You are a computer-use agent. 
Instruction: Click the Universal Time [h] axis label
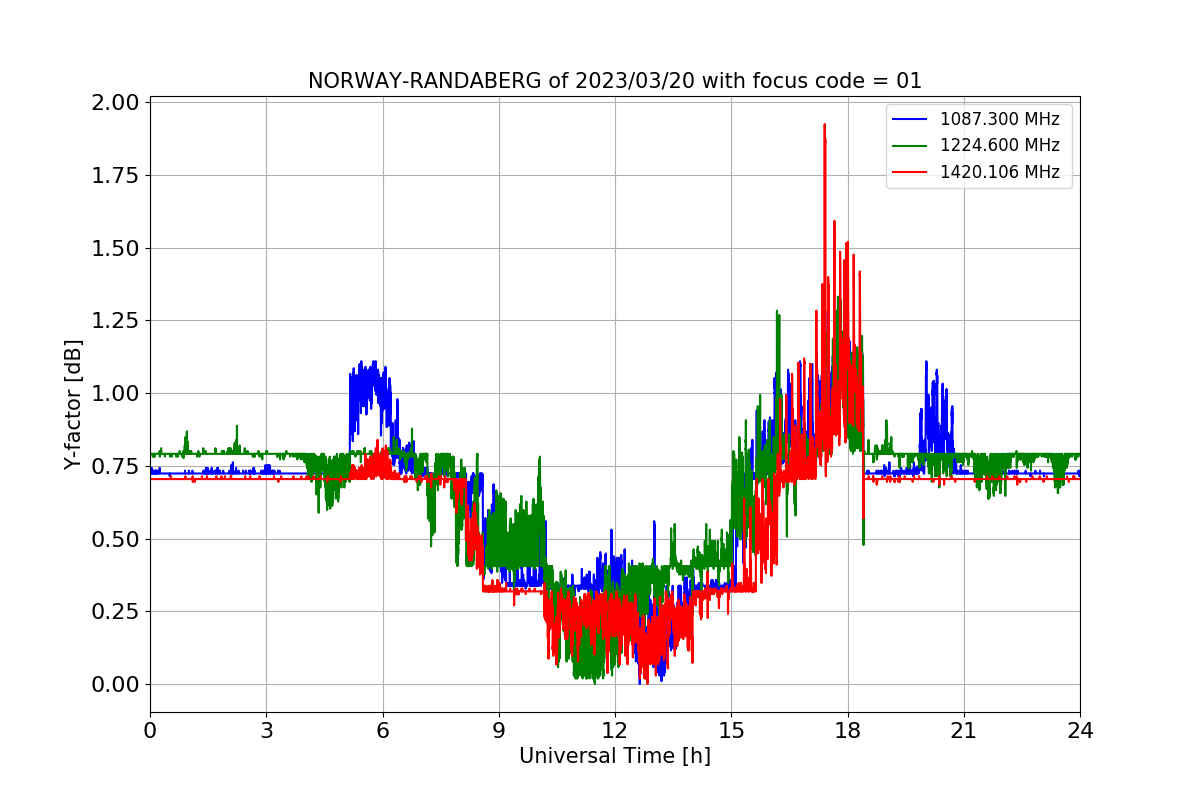[614, 756]
